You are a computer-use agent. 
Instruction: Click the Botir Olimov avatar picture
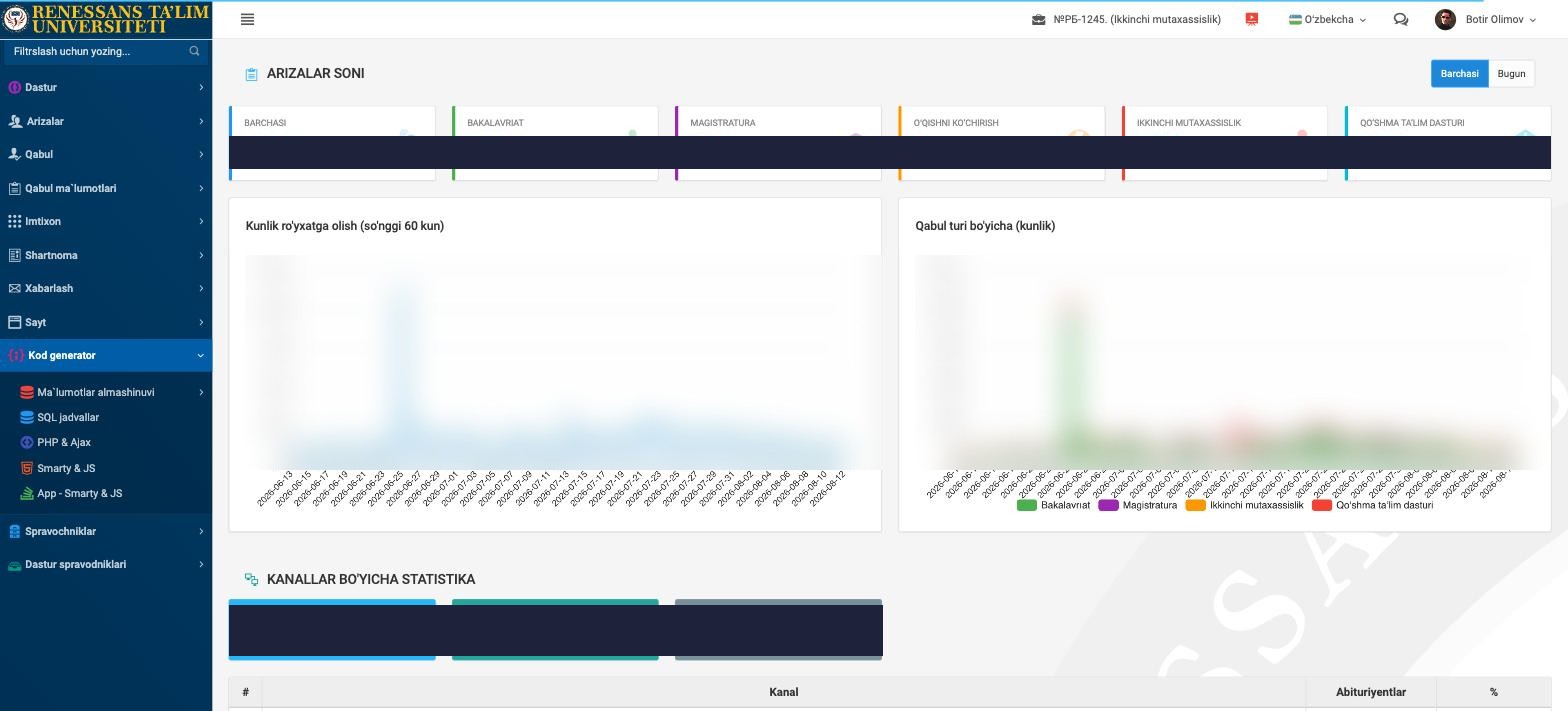[x=1445, y=19]
